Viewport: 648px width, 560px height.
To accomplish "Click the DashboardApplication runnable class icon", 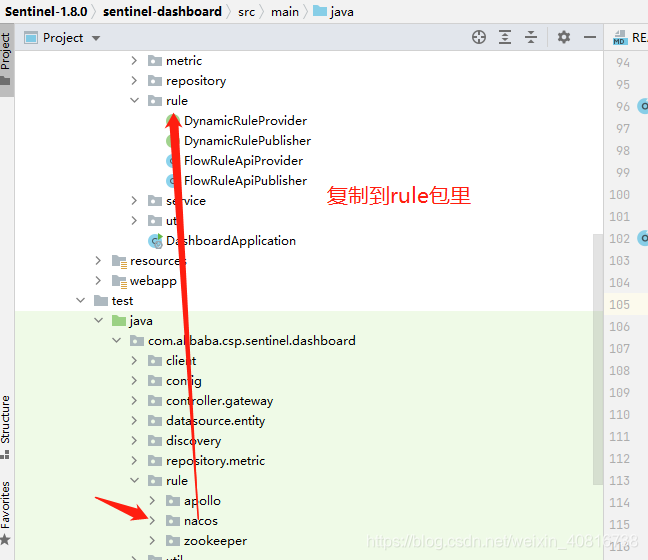I will (155, 241).
